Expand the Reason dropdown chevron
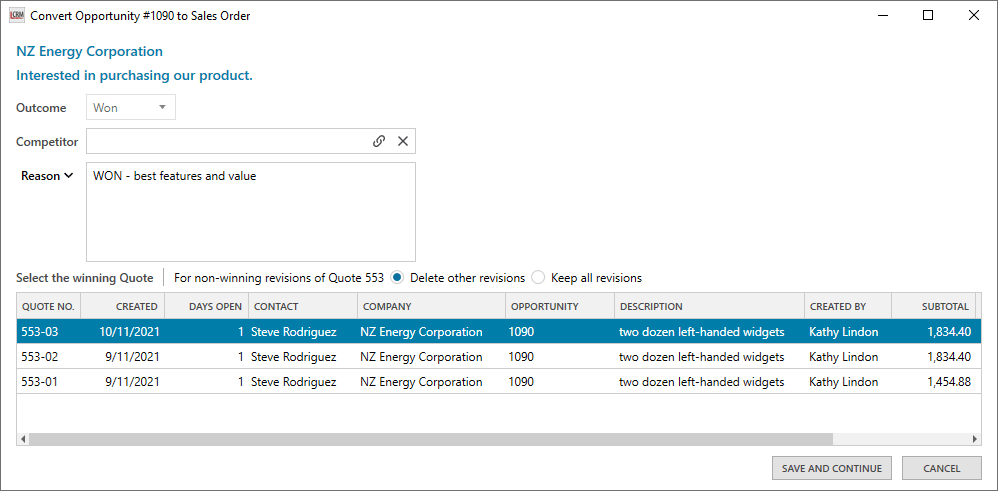Image resolution: width=998 pixels, height=491 pixels. tap(68, 176)
